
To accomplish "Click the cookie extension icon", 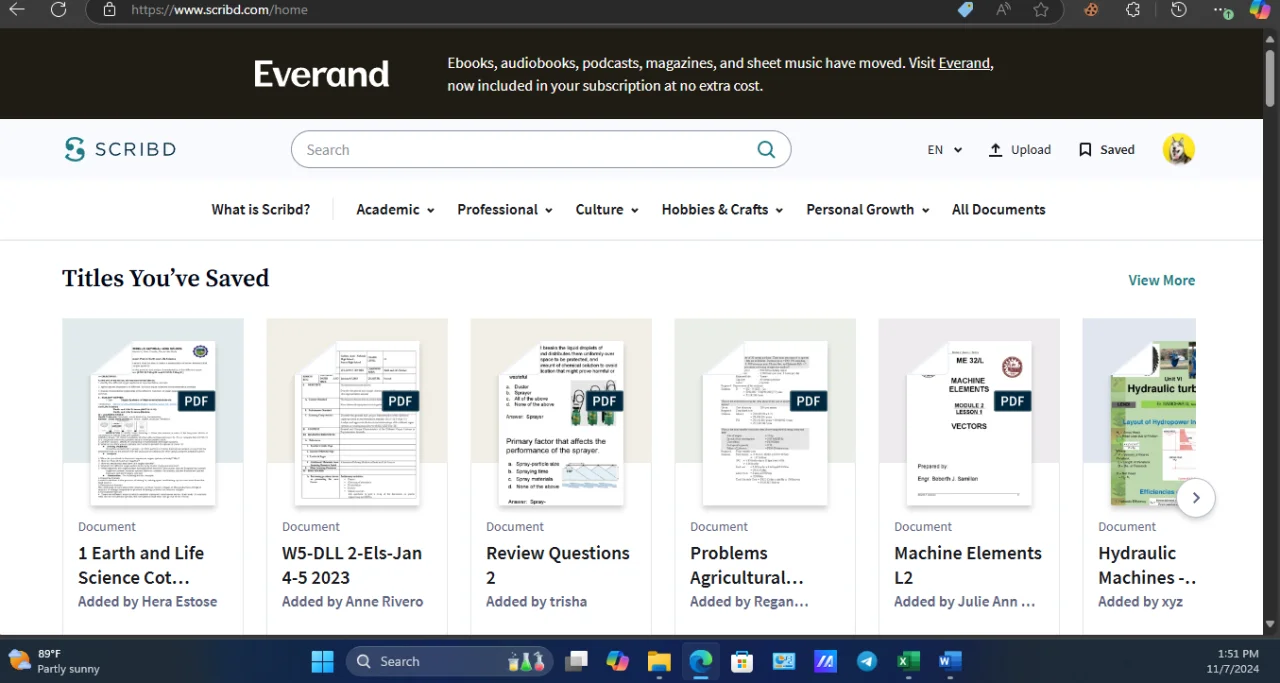I will (x=1091, y=9).
